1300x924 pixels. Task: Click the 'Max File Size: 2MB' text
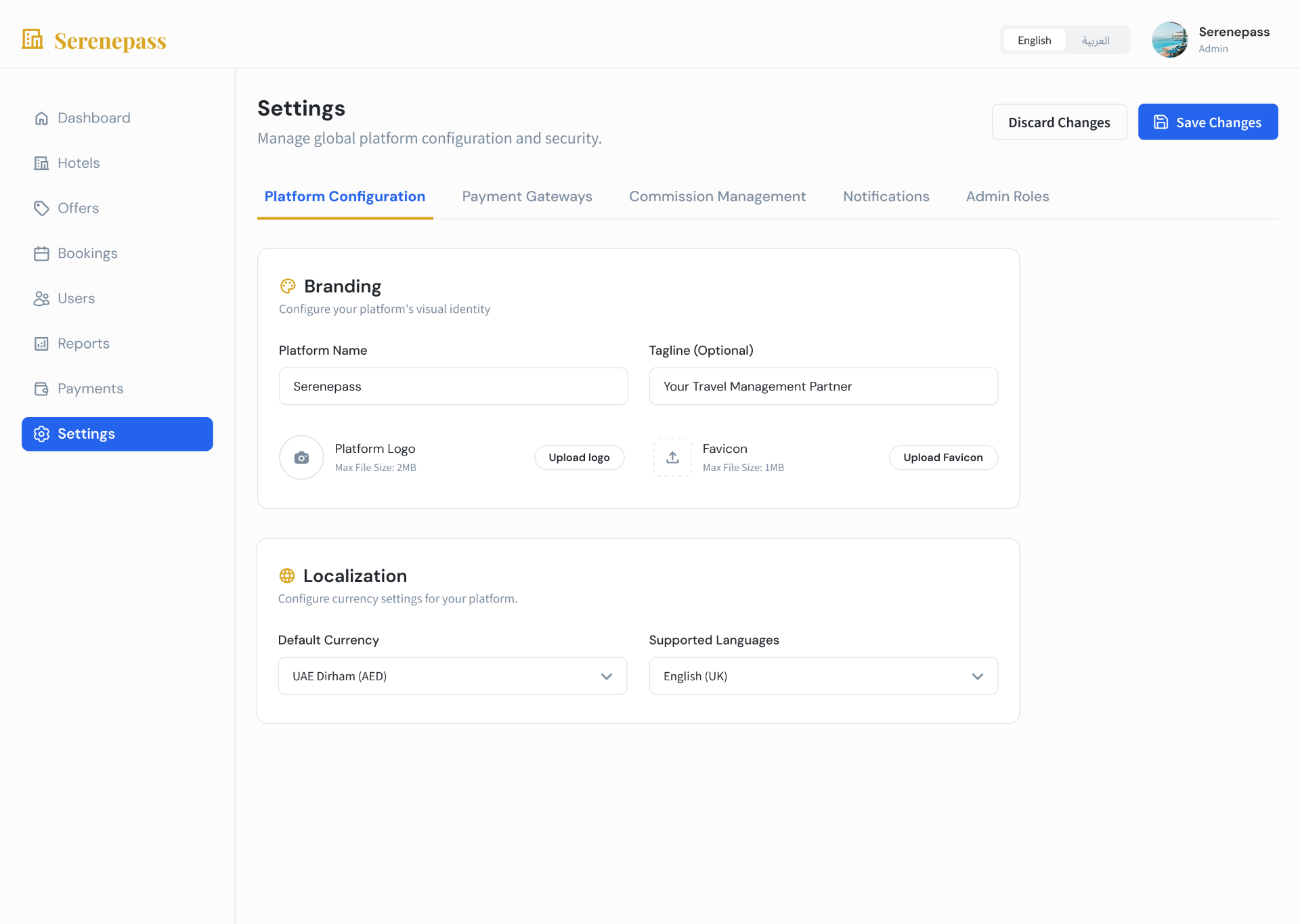pos(375,468)
